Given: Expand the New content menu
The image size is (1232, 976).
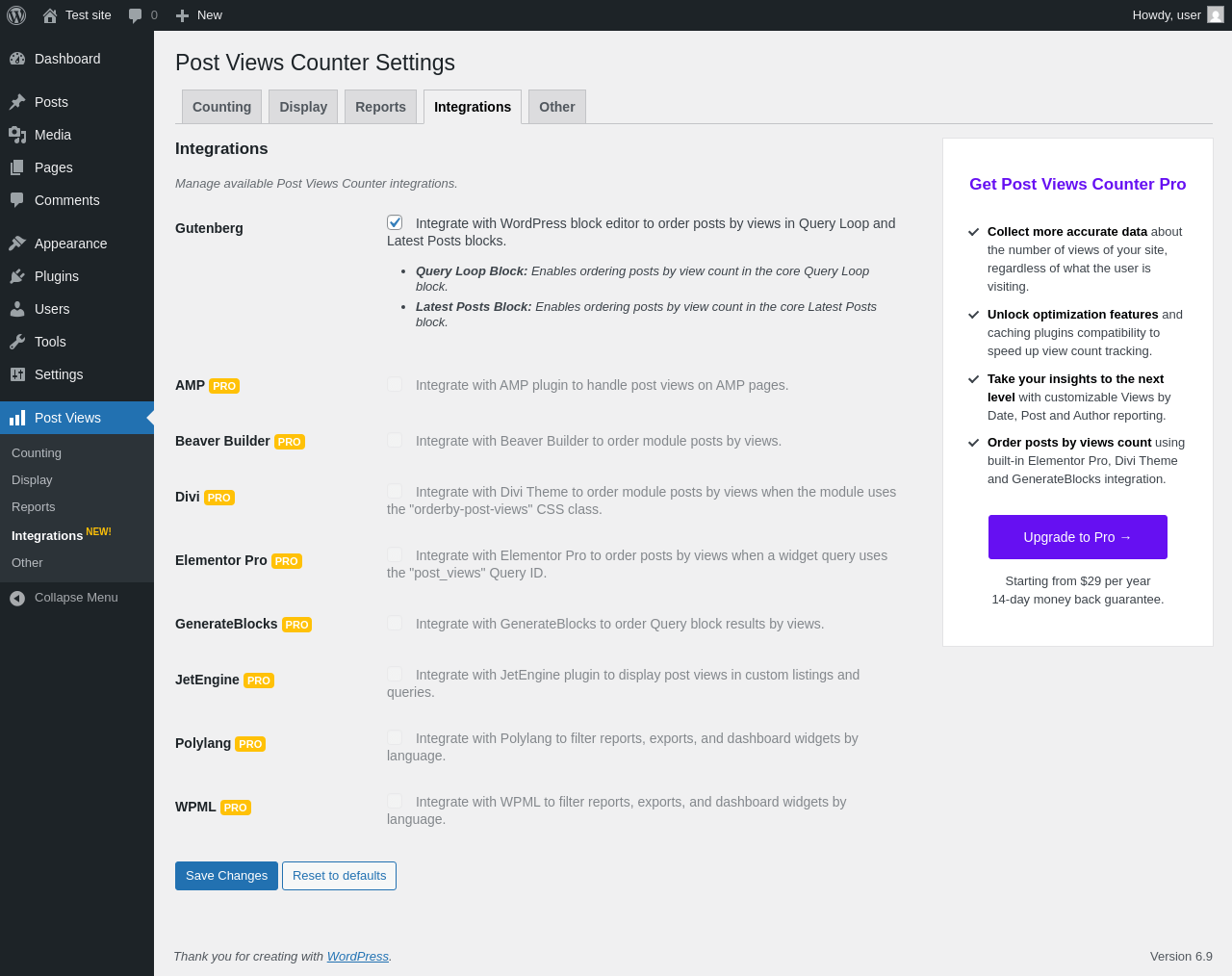Looking at the screenshot, I should 199,15.
